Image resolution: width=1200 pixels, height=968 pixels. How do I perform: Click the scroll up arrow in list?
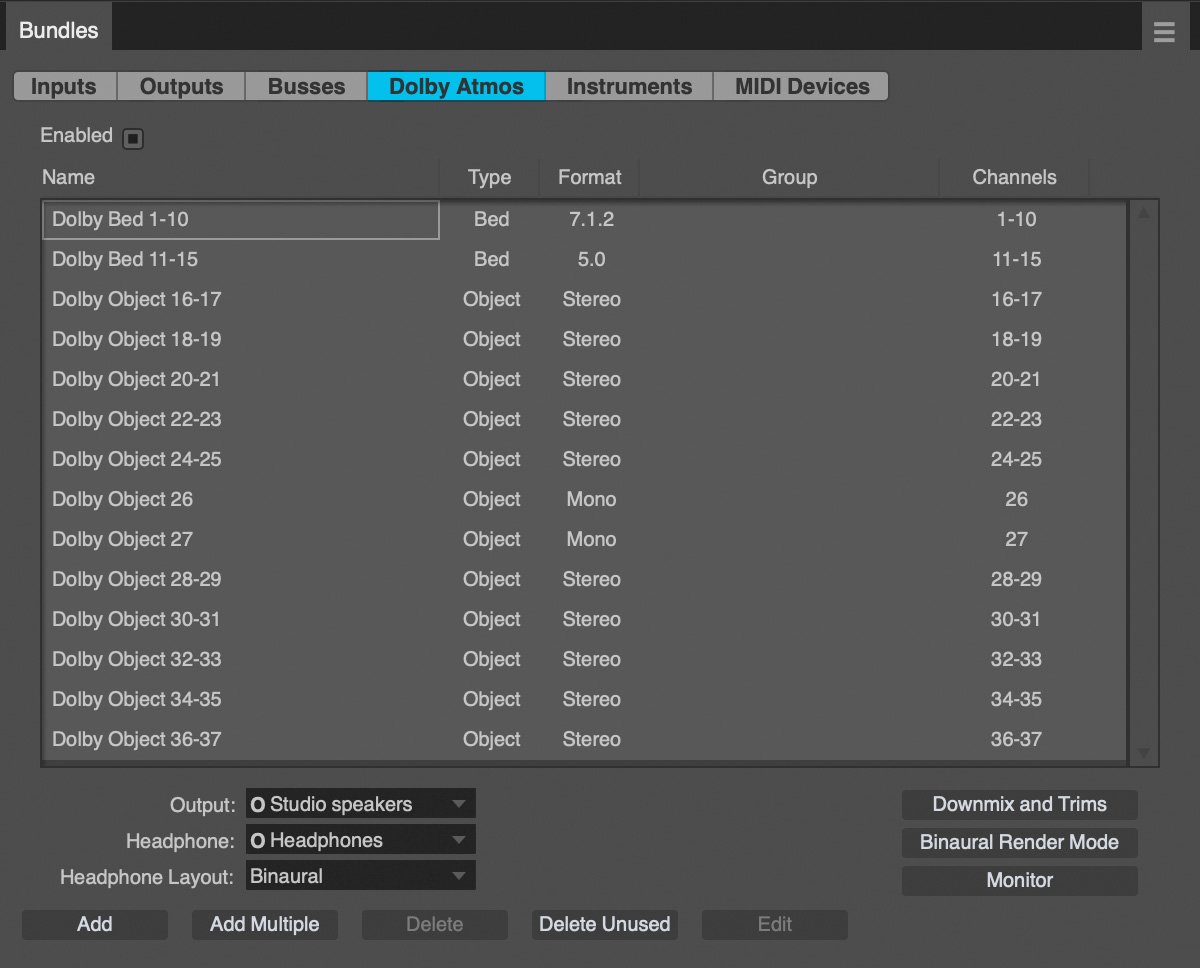tap(1144, 212)
